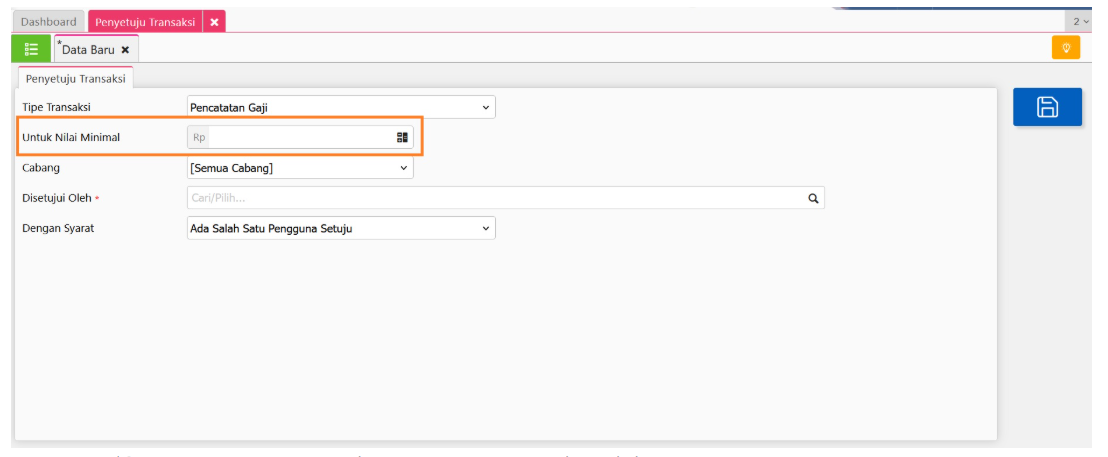Click the blue save floppy disk button
The width and height of the screenshot is (1108, 457).
point(1047,107)
